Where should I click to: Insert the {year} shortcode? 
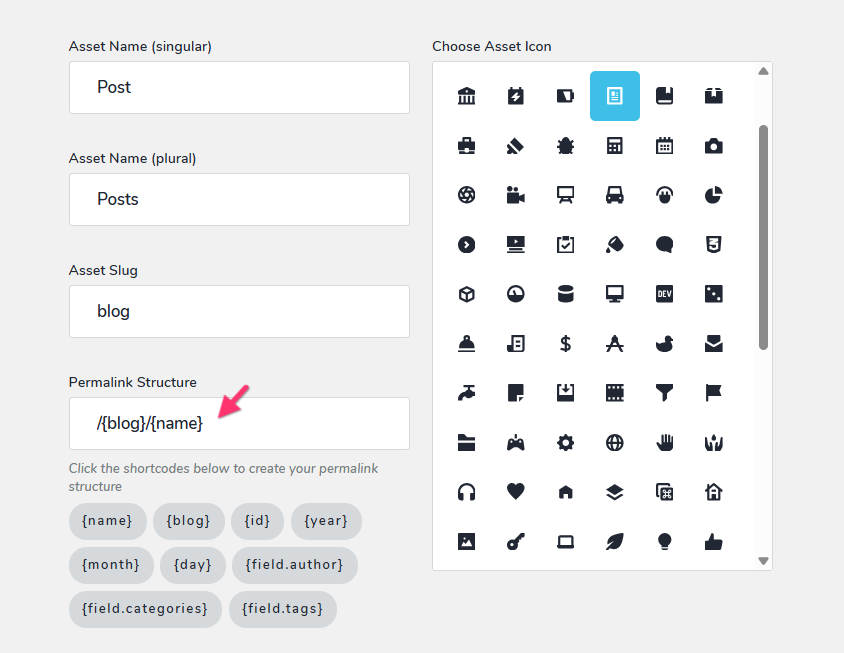tap(326, 521)
